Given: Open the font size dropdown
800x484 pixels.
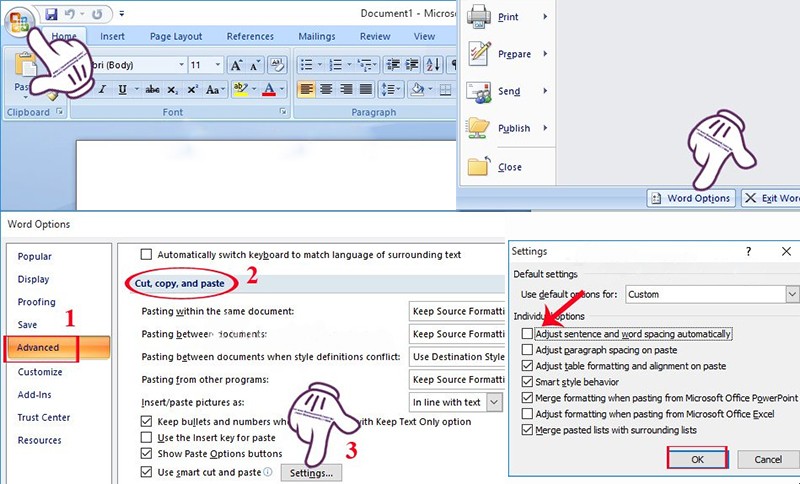Looking at the screenshot, I should [220, 65].
